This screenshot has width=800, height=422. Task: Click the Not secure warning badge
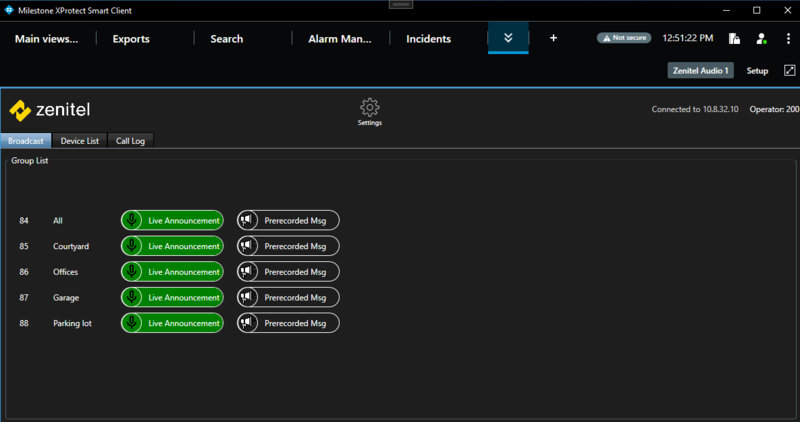click(624, 38)
